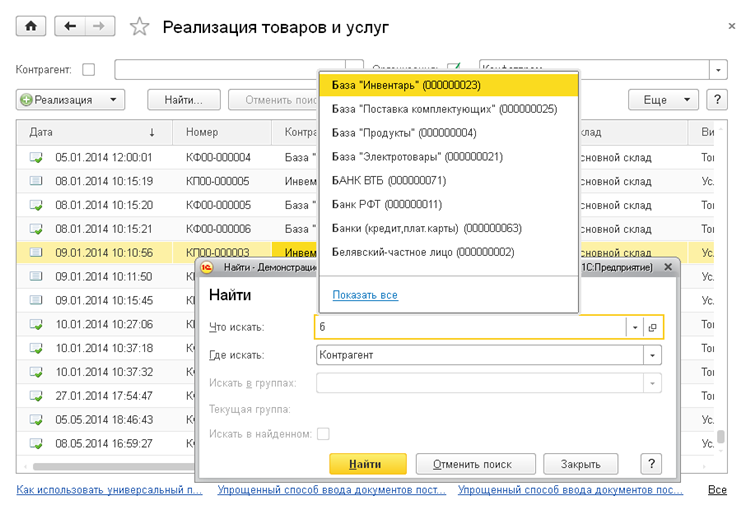Choose Белявский-частное лицо (000000002)
750x509 pixels.
(449, 252)
